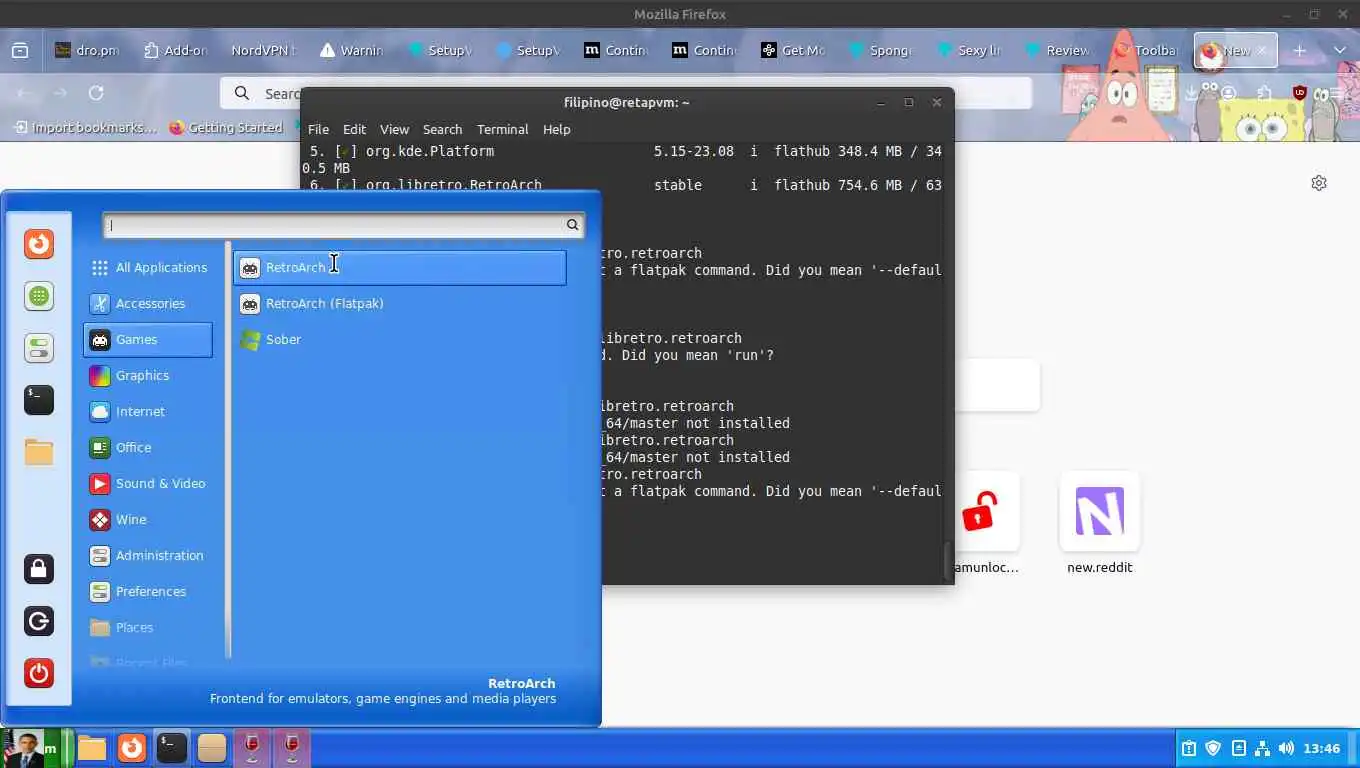Image resolution: width=1360 pixels, height=768 pixels.
Task: Select the Games category
Action: click(x=148, y=339)
